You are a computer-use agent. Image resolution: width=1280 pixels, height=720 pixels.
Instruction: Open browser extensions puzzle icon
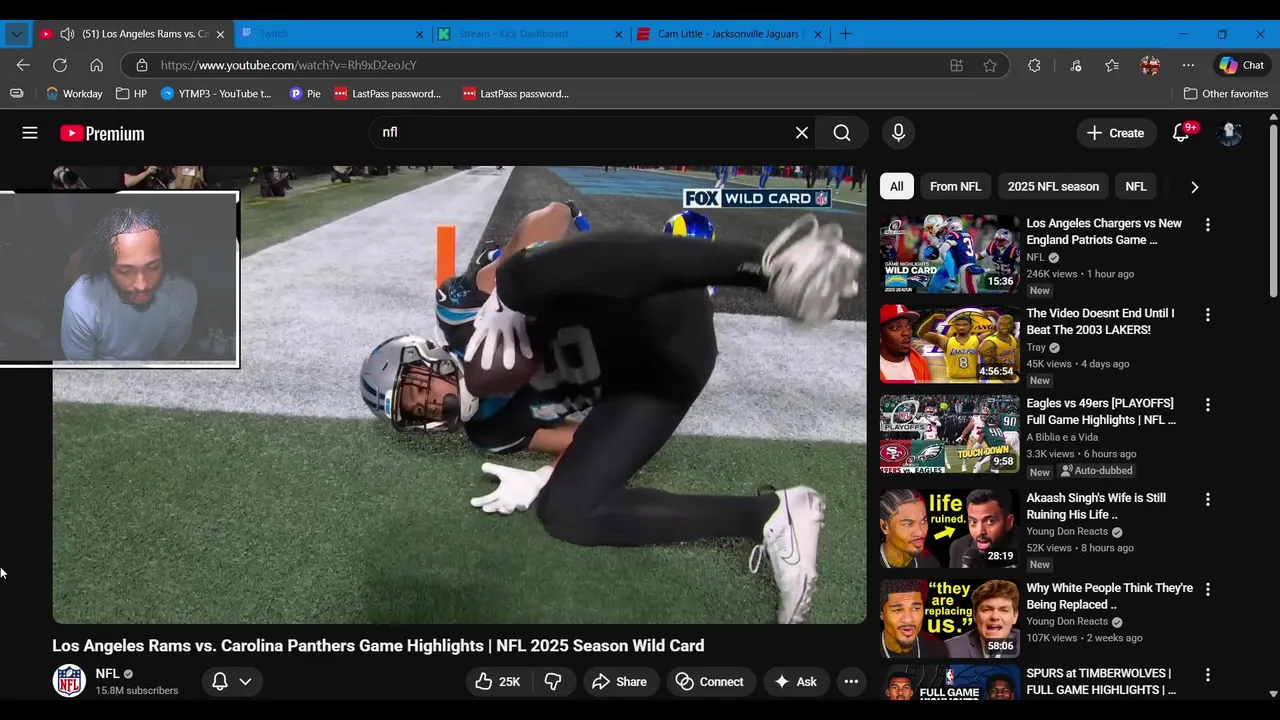click(x=1034, y=65)
